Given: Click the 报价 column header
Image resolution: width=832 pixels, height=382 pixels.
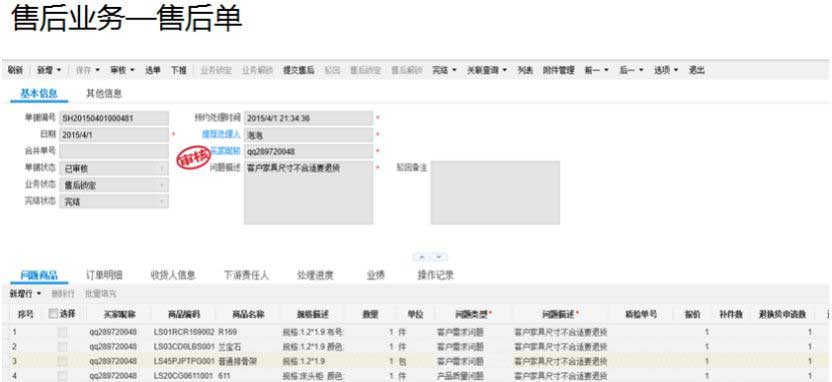Looking at the screenshot, I should tap(692, 314).
